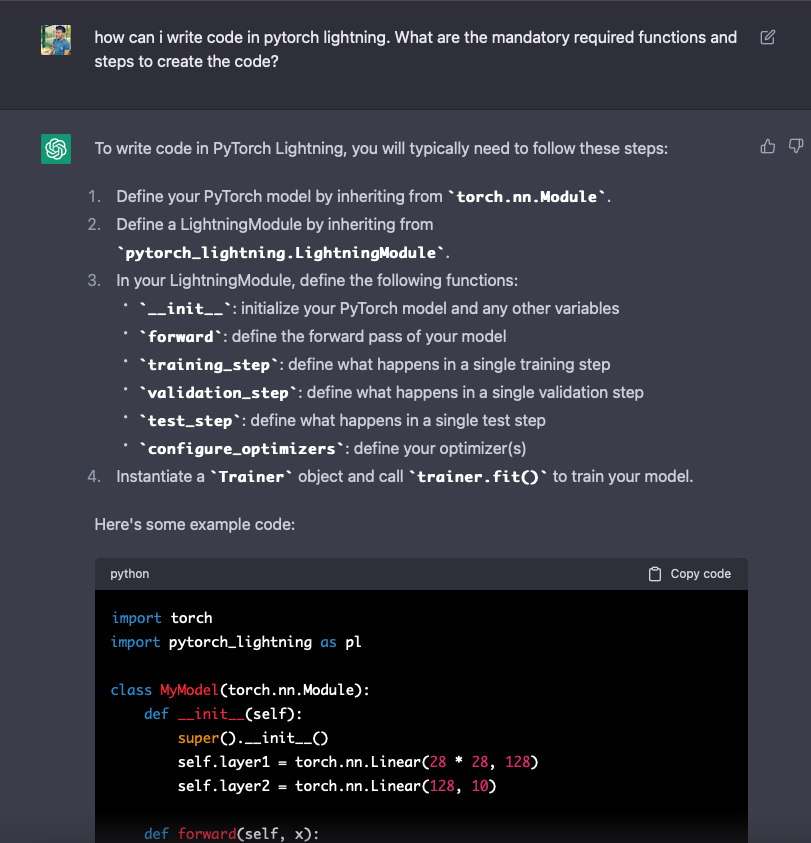Click 'In your LightningModule, define' list item

pyautogui.click(x=317, y=281)
